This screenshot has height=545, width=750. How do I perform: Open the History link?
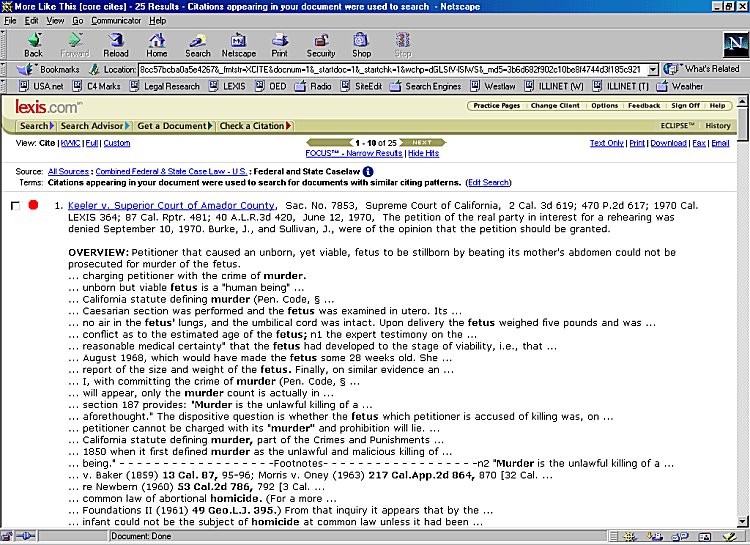tap(717, 125)
